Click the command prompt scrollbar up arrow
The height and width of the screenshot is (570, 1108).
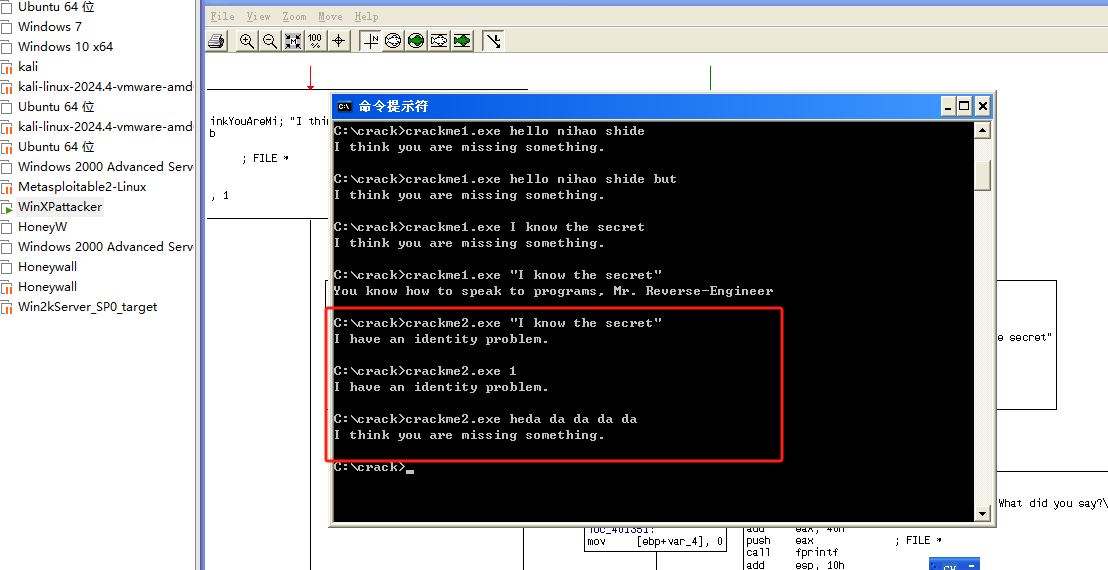[x=982, y=131]
